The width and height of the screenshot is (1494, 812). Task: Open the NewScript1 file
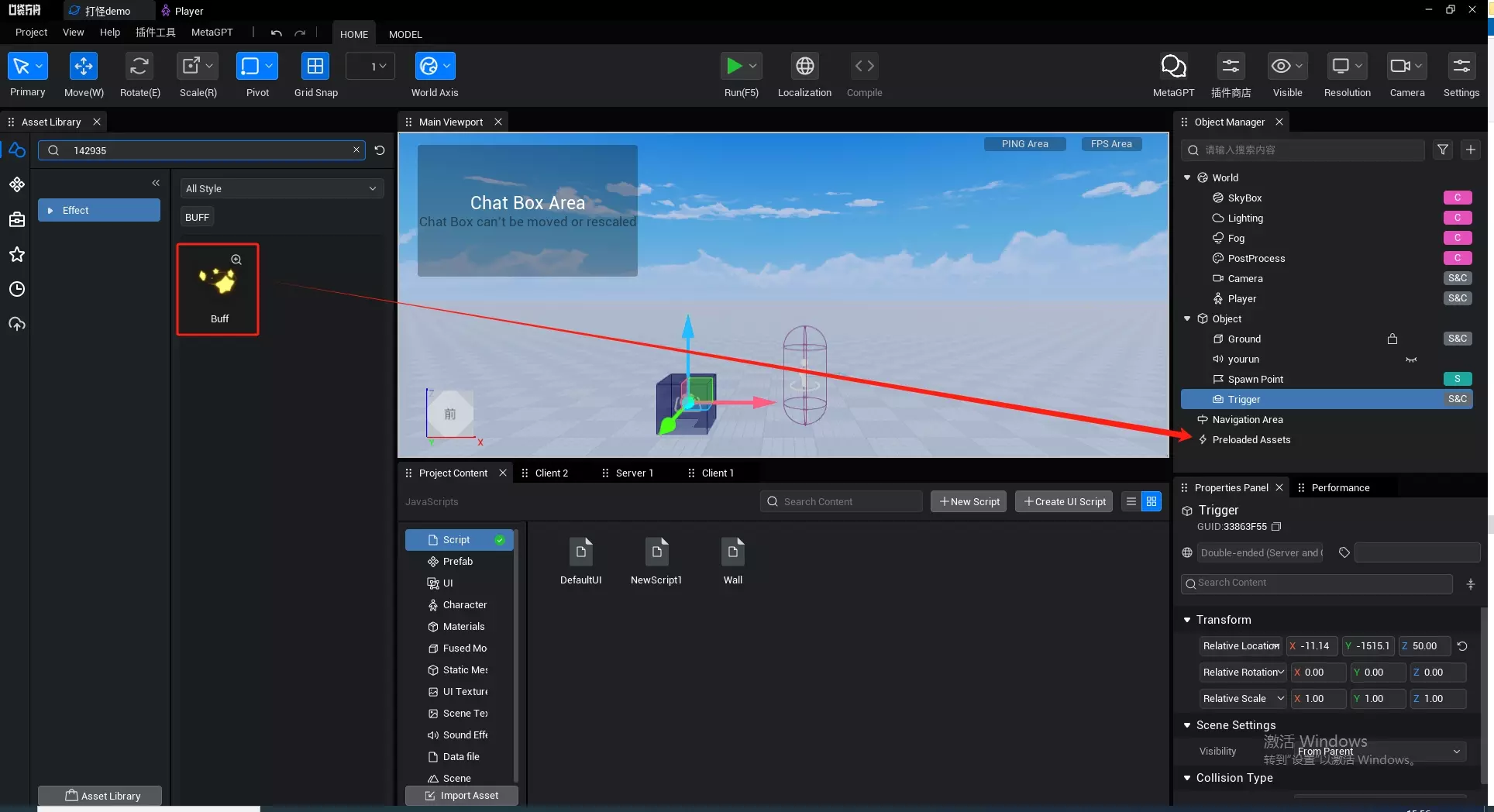(656, 560)
